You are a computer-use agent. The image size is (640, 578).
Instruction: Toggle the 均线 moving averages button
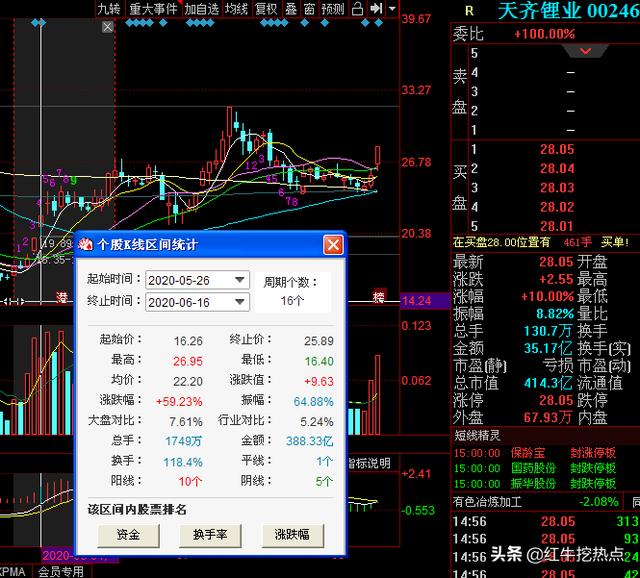pos(236,9)
